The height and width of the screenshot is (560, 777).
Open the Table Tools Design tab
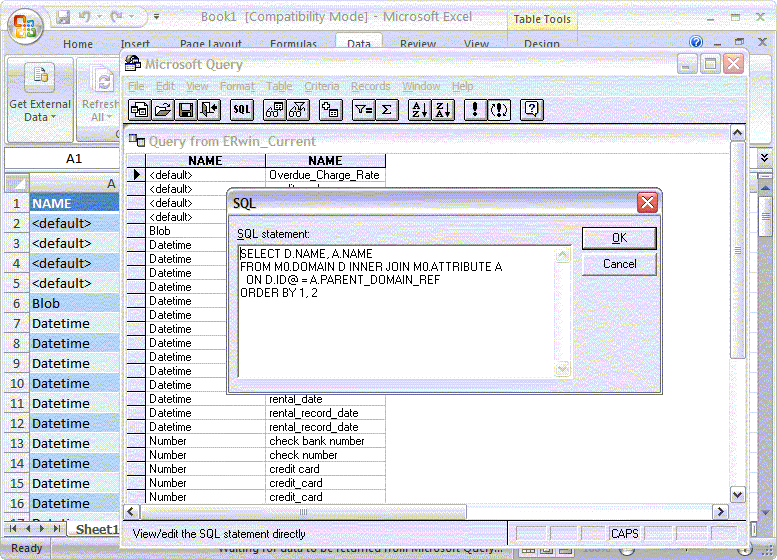(542, 44)
